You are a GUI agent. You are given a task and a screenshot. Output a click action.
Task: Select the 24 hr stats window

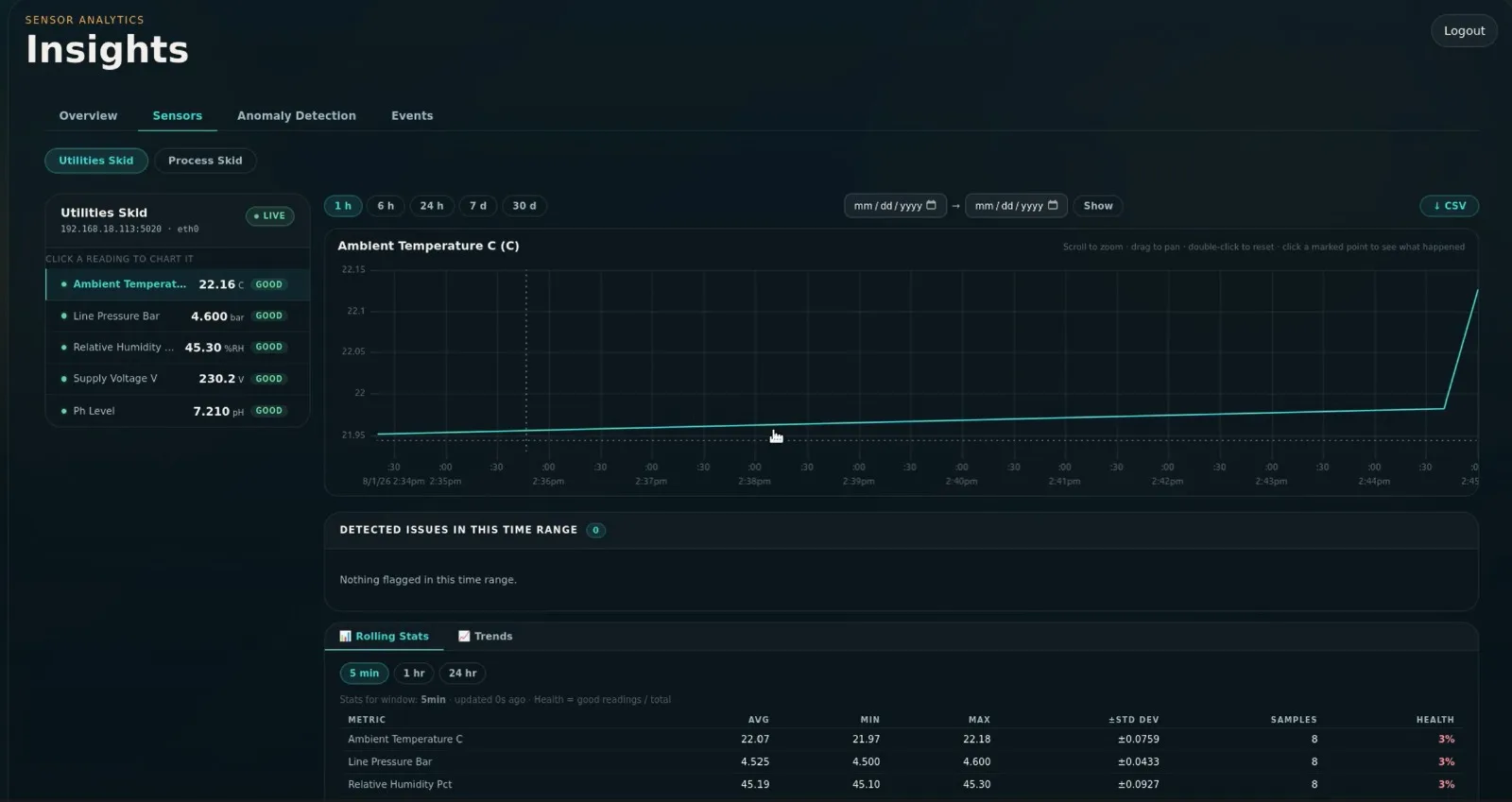[462, 674]
